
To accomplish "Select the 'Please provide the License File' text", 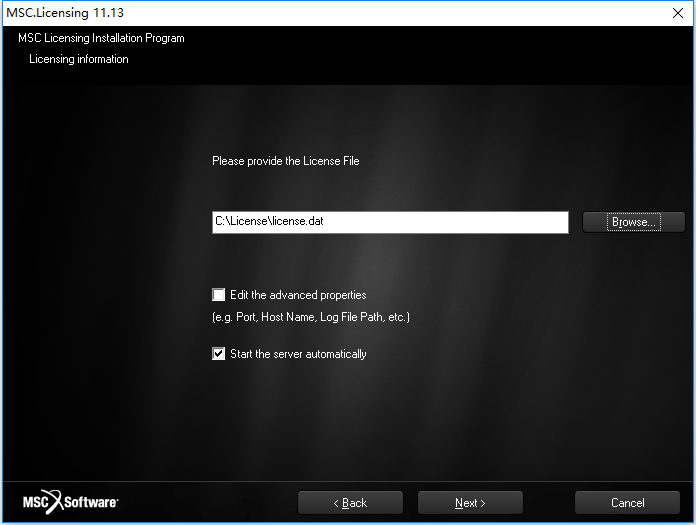I will pos(285,161).
